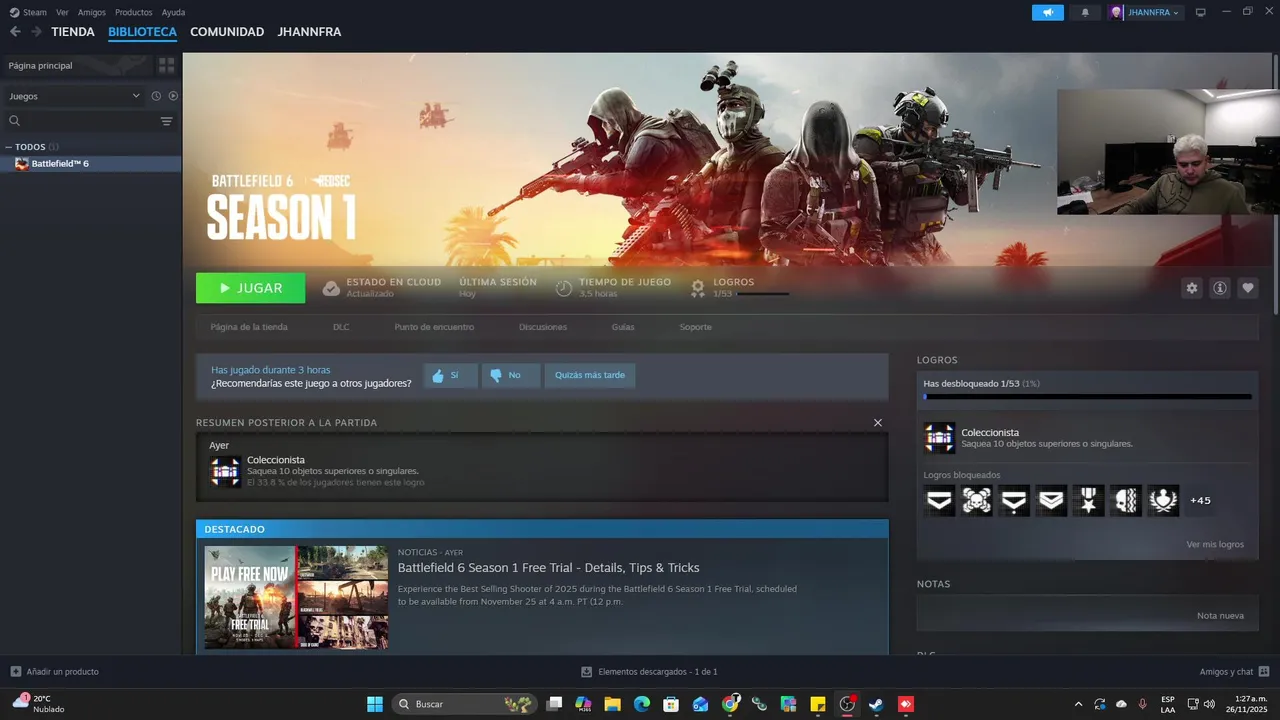1280x720 pixels.
Task: Show game information icon
Action: pyautogui.click(x=1220, y=288)
